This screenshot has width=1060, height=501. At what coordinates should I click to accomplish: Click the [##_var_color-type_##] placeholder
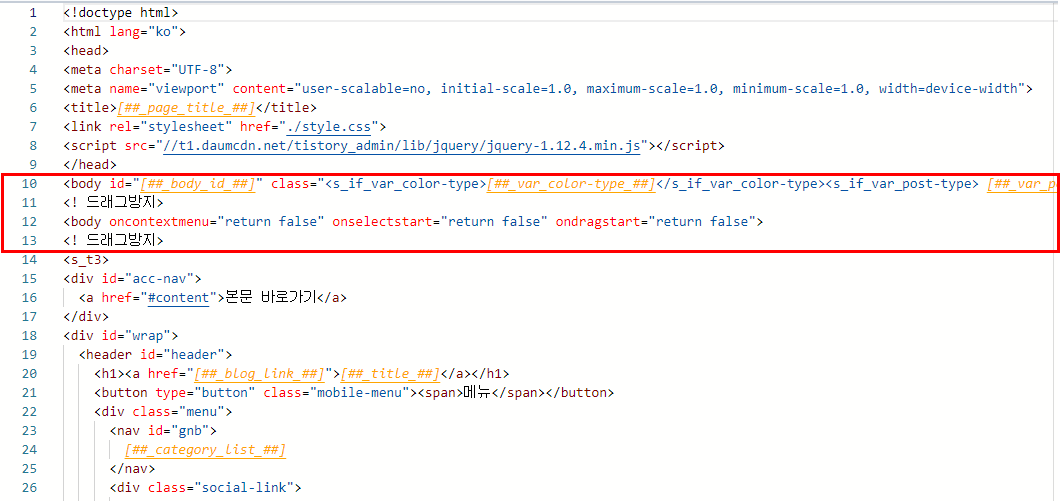(571, 183)
